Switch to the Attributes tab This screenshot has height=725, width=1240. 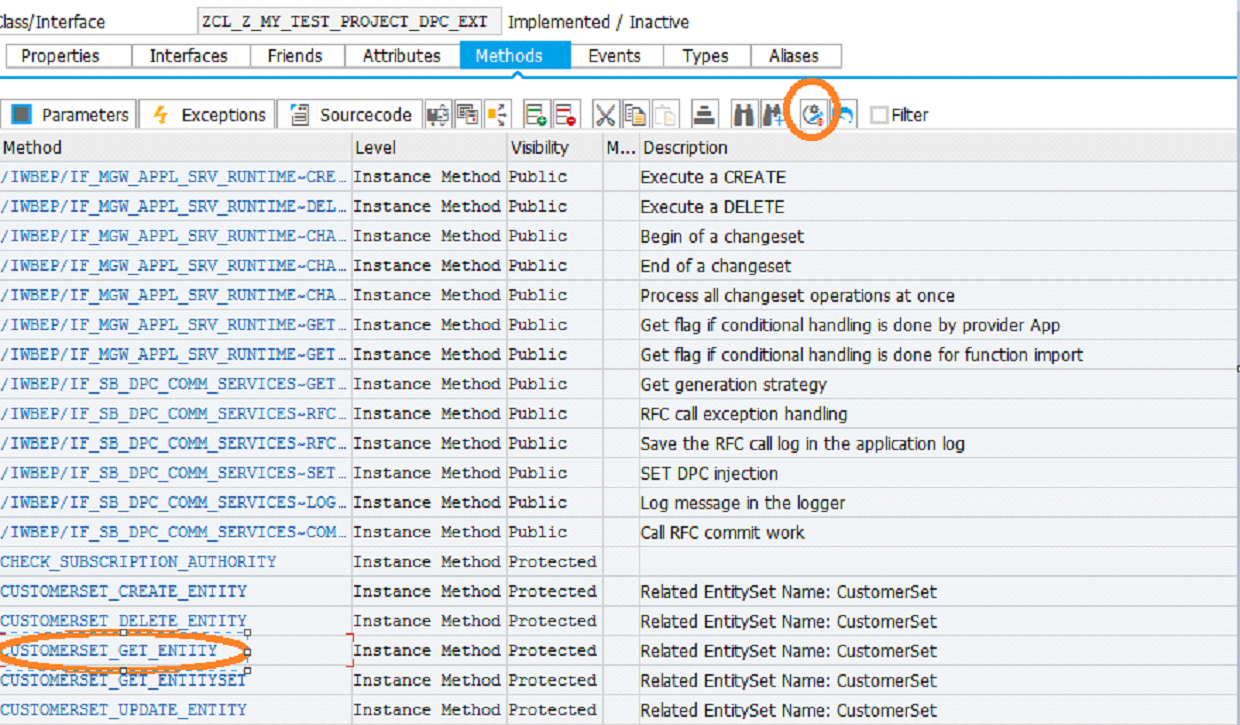click(x=400, y=56)
